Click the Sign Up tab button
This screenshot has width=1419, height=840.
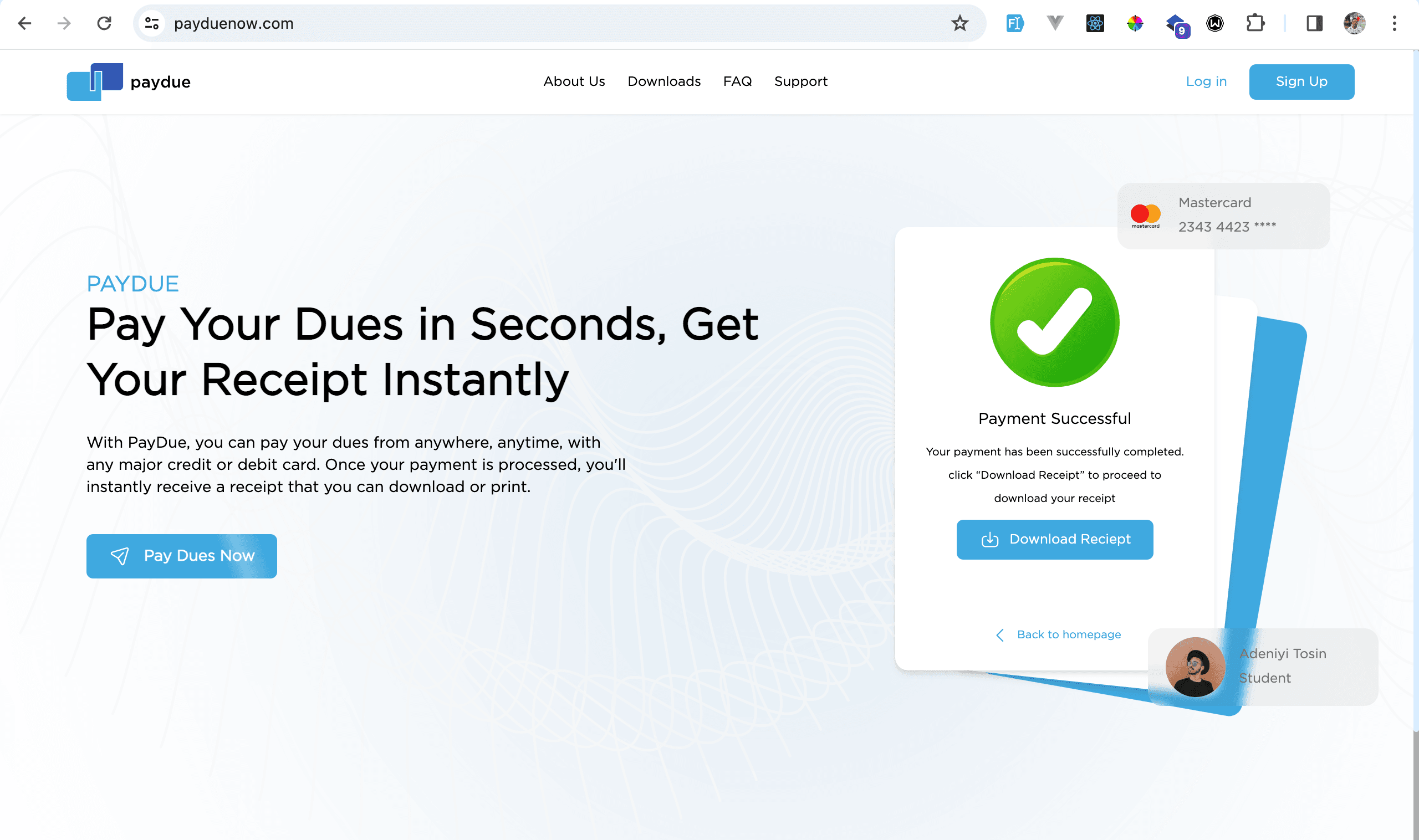[x=1302, y=82]
